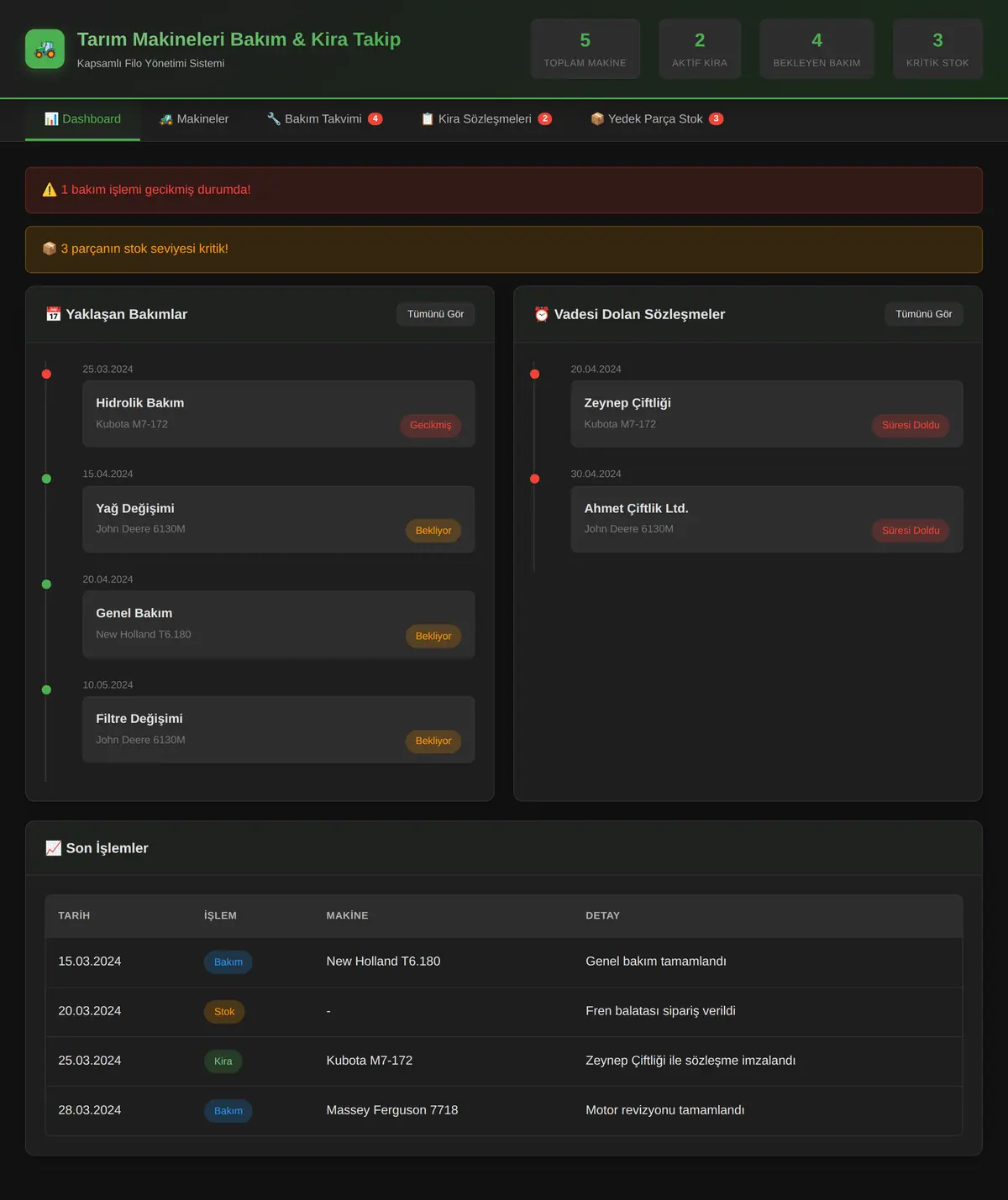Select the Hidrolik Bakım maintenance title

coord(140,403)
